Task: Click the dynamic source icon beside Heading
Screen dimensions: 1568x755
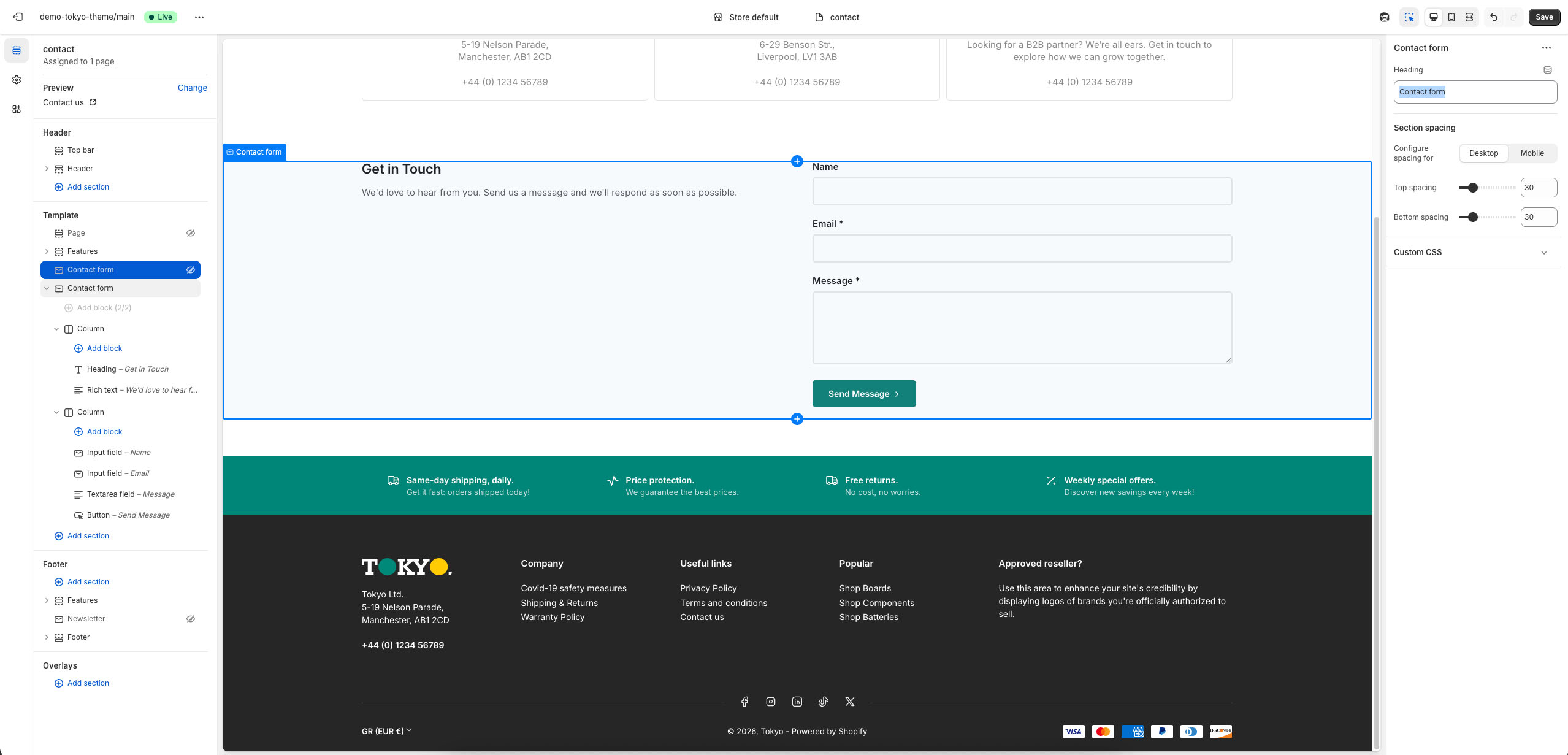Action: click(1548, 70)
